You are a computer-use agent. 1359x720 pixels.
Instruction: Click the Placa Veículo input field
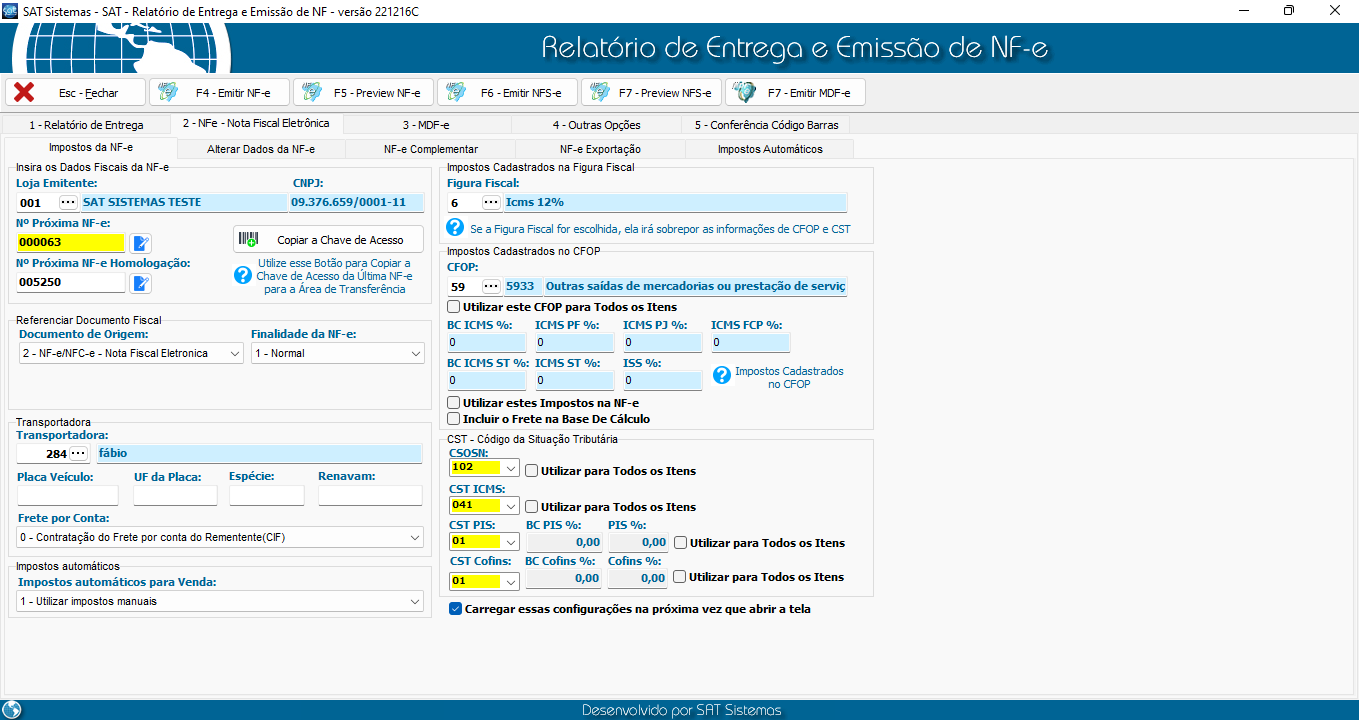pyautogui.click(x=68, y=496)
